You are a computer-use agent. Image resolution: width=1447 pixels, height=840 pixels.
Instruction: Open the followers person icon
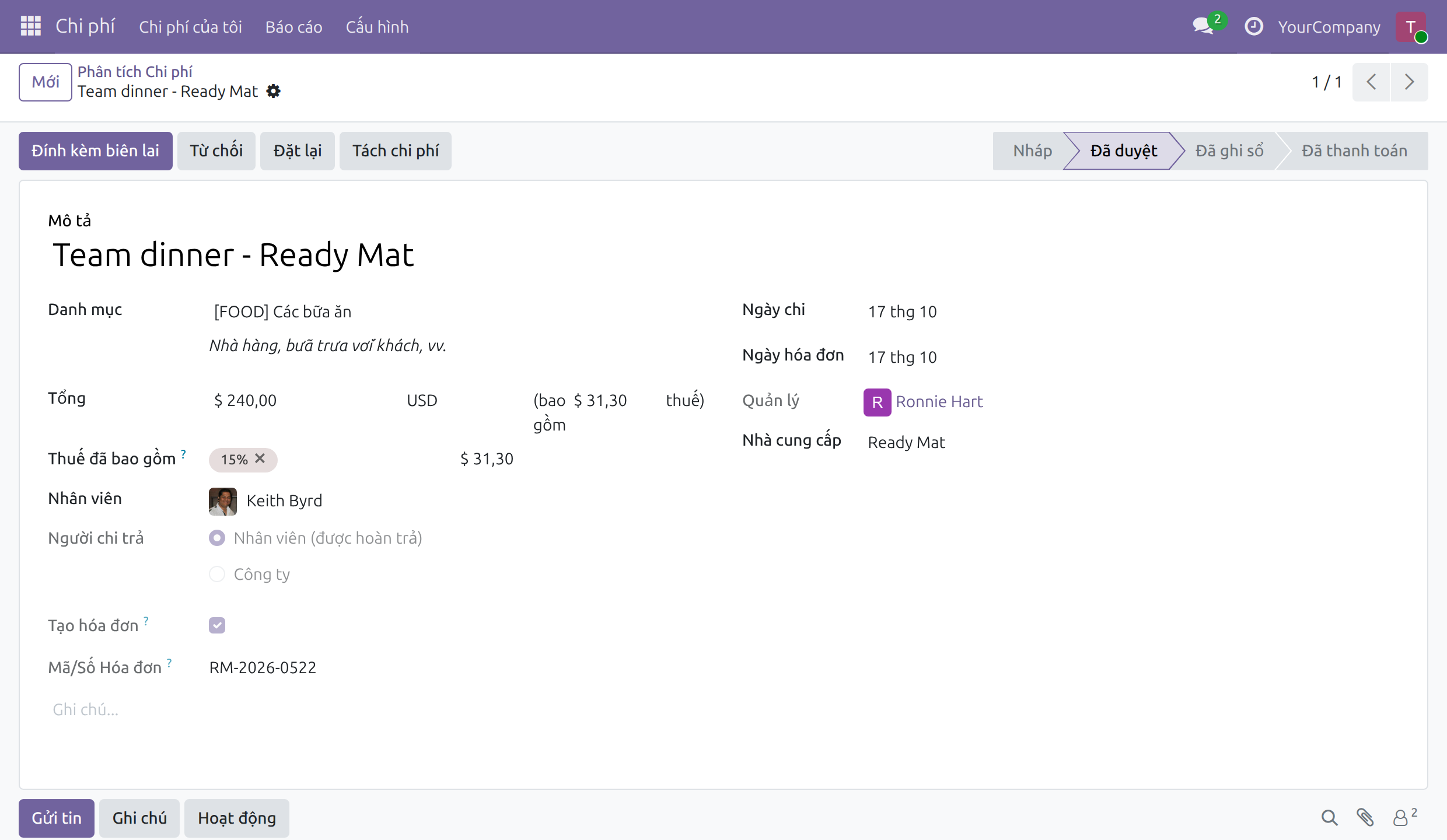(1400, 818)
